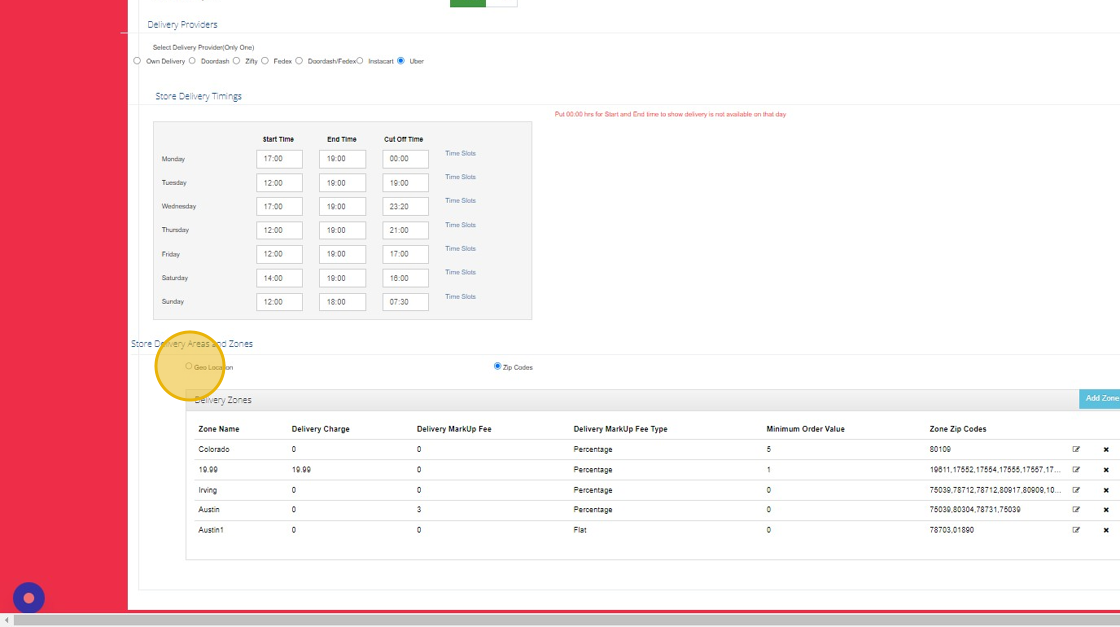Click Sunday cut off time 07:30 field

tap(405, 301)
